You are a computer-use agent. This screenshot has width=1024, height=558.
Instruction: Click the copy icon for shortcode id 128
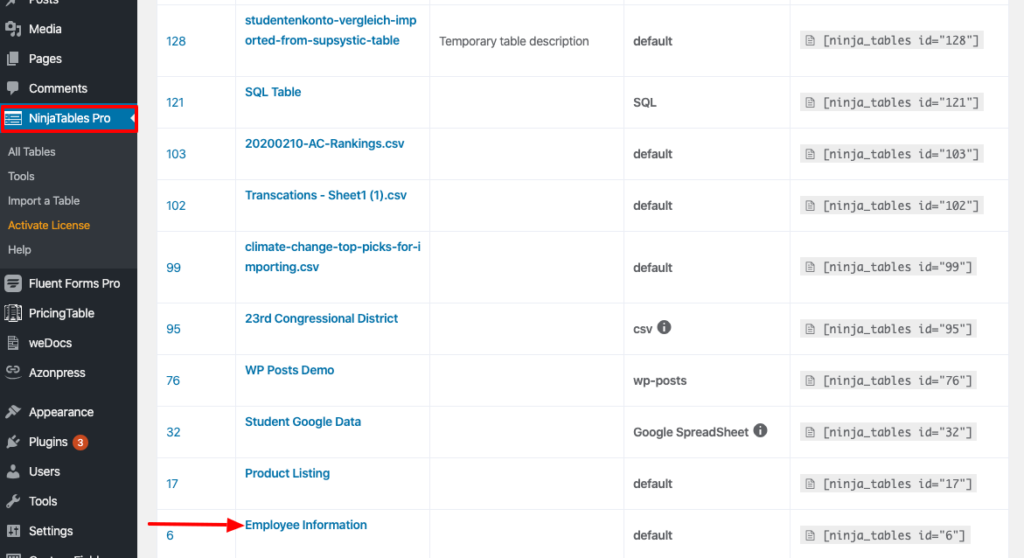click(808, 41)
